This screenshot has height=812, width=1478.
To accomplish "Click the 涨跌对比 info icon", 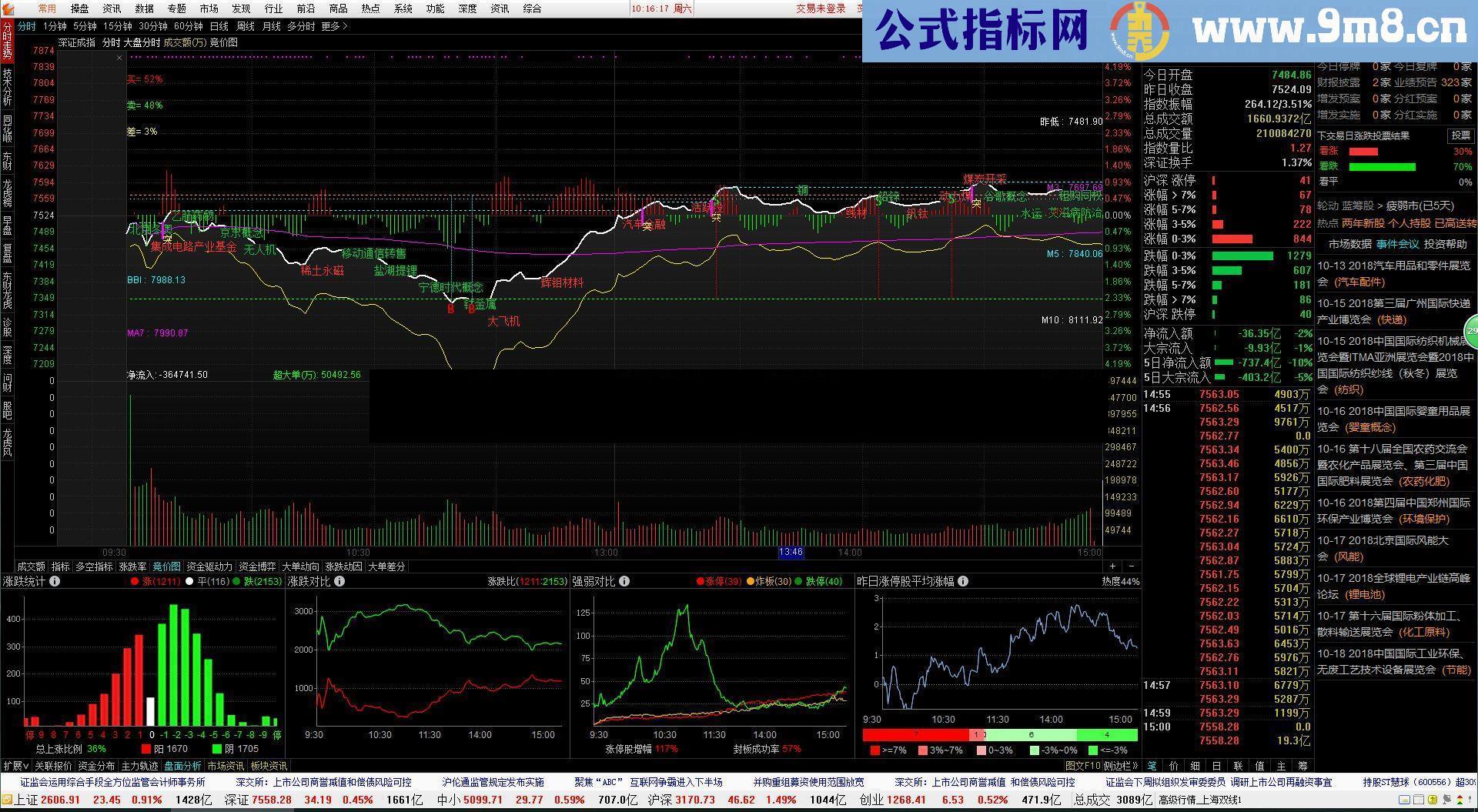I will point(339,581).
